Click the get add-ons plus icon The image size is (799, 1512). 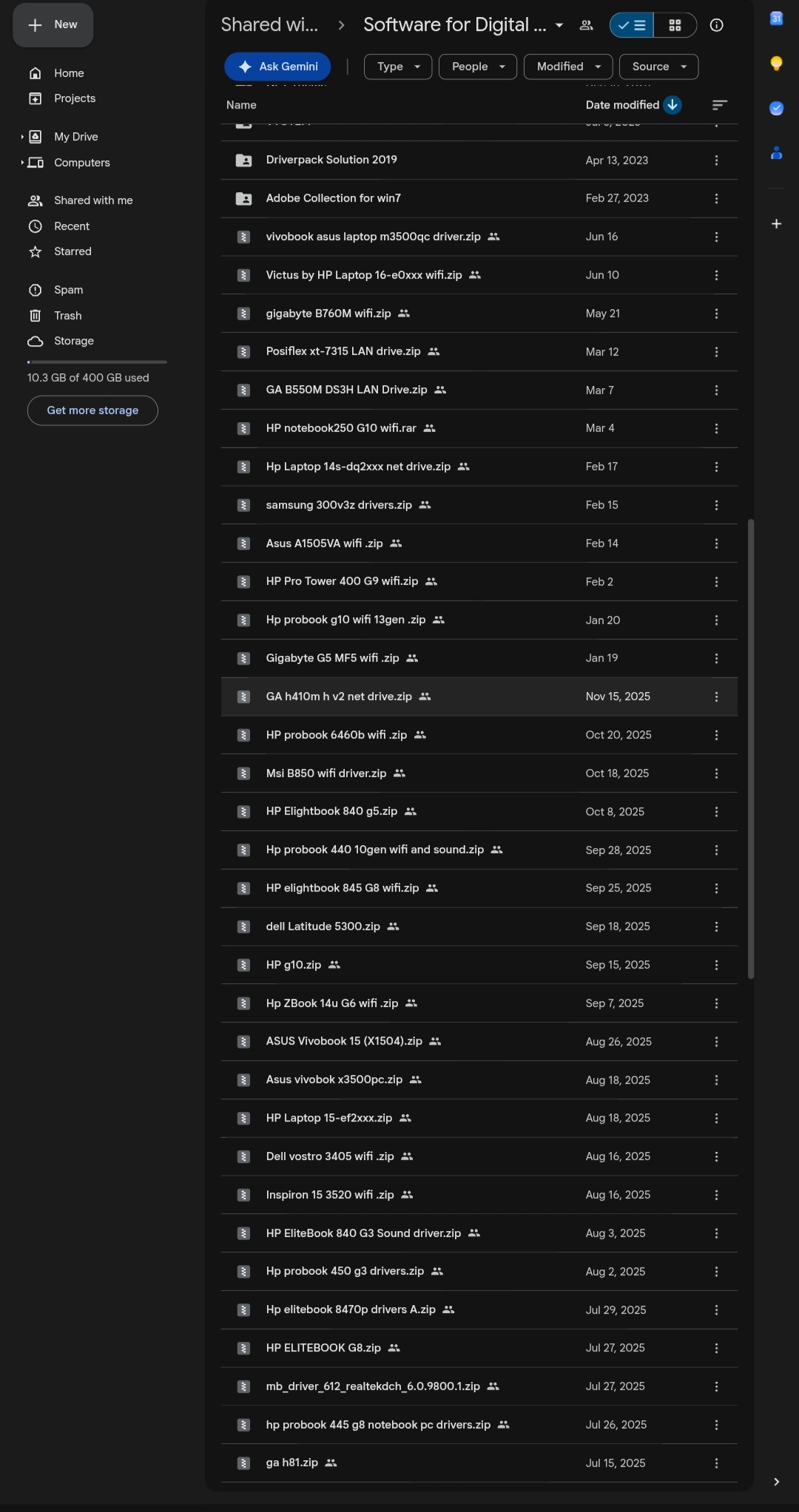click(x=776, y=223)
